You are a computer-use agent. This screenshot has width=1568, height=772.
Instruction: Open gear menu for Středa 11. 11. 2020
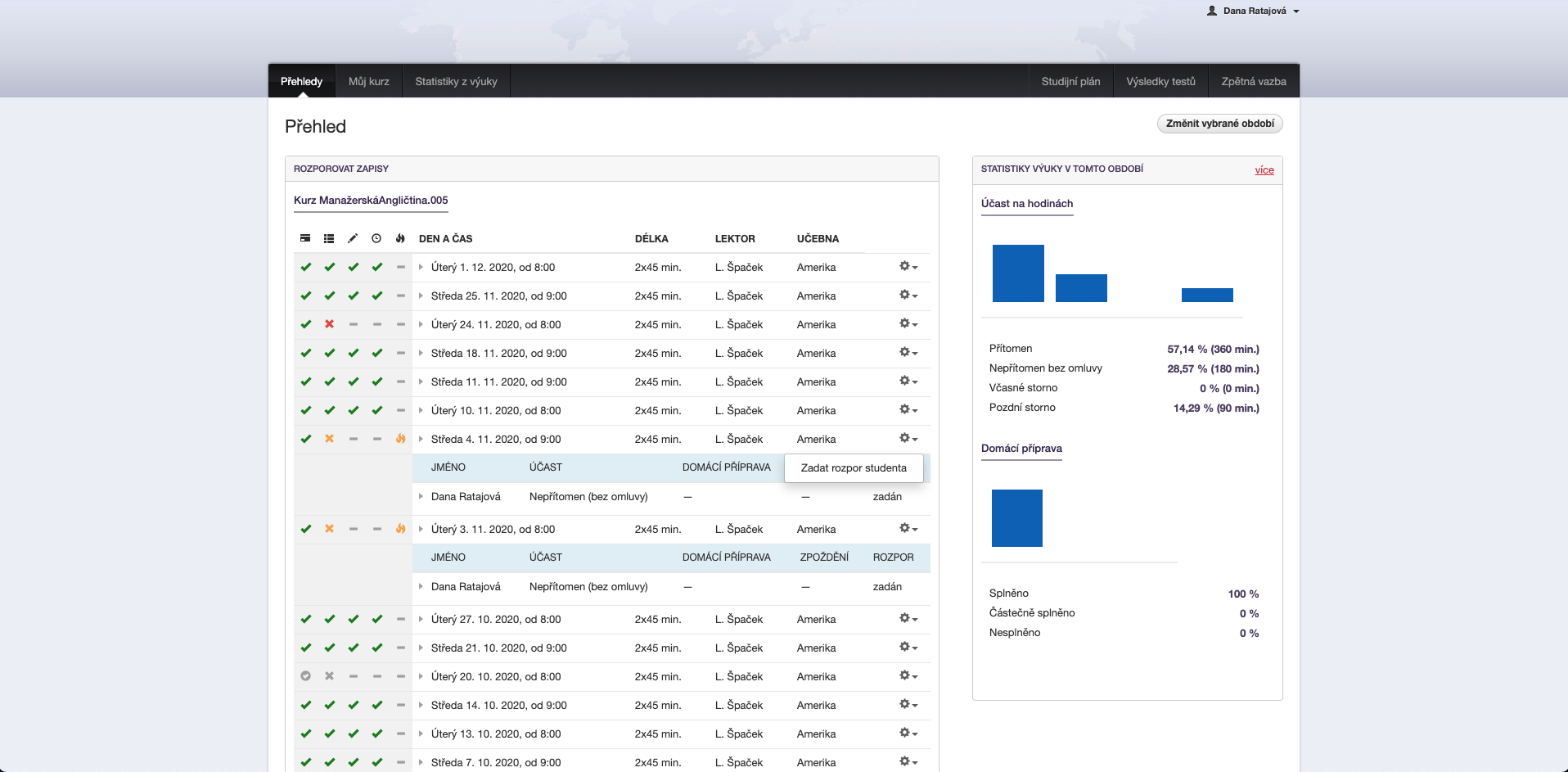click(x=908, y=381)
